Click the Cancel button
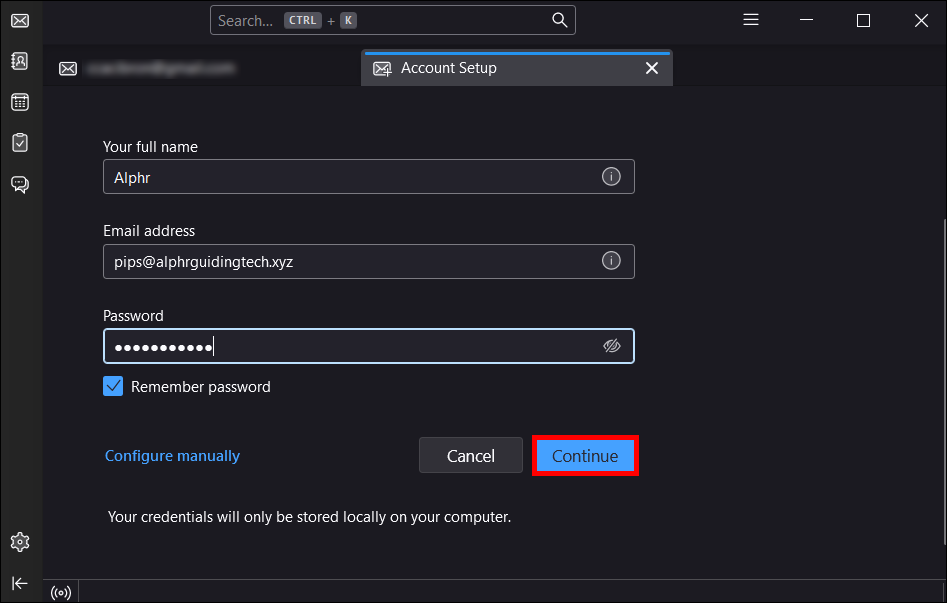This screenshot has width=947, height=603. click(x=471, y=456)
